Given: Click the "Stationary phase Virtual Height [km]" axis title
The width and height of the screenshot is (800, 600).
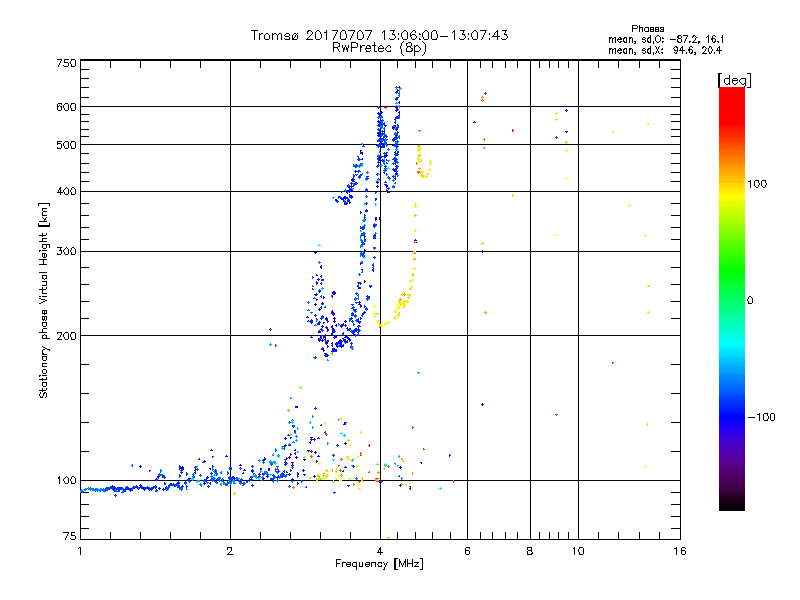Looking at the screenshot, I should 44,301.
